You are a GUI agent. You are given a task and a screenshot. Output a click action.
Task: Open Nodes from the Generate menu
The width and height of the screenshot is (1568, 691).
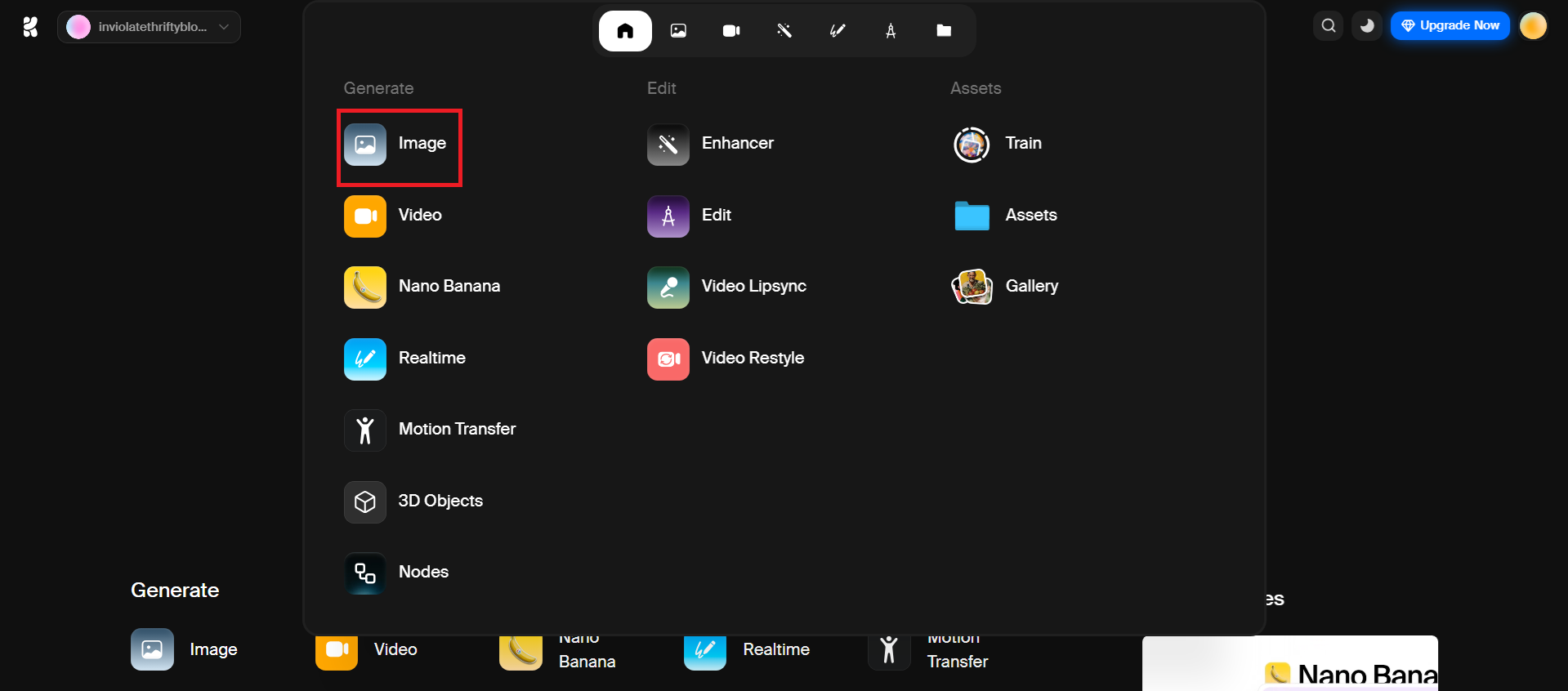[x=397, y=573]
